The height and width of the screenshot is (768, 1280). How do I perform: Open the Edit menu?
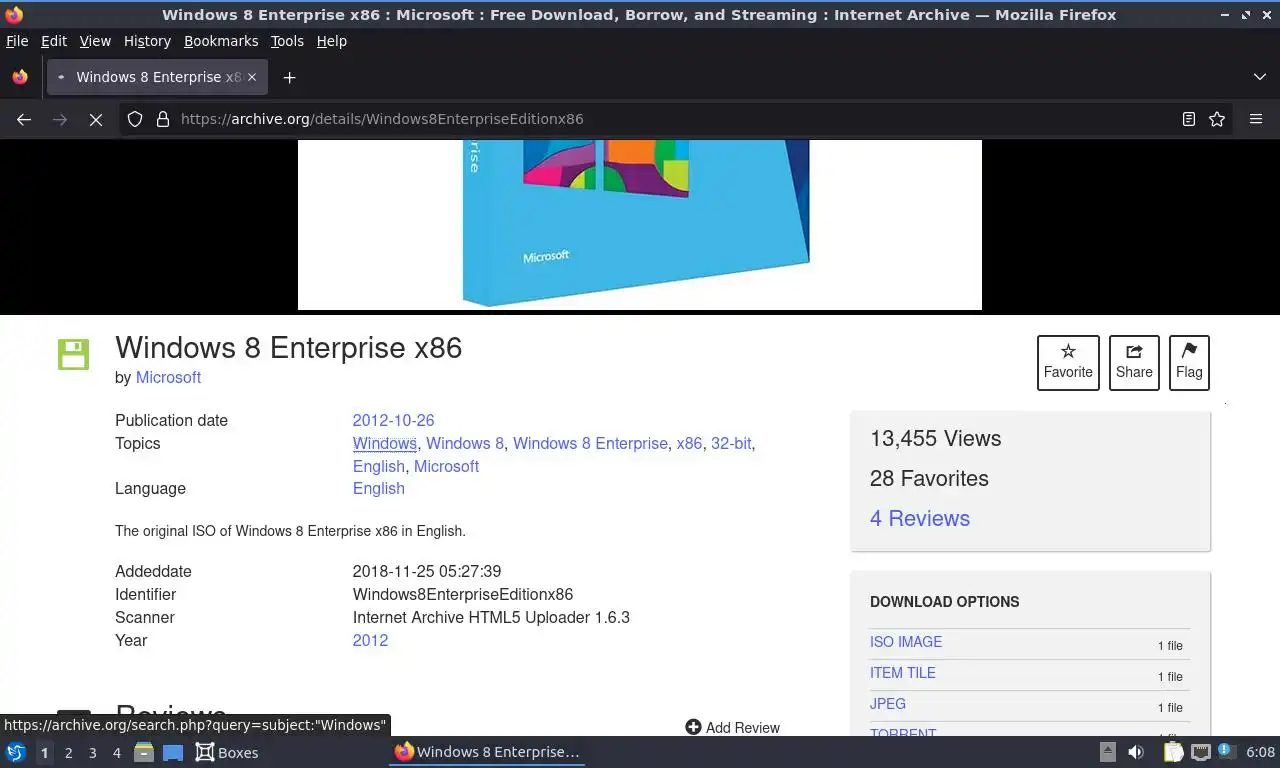(x=54, y=41)
